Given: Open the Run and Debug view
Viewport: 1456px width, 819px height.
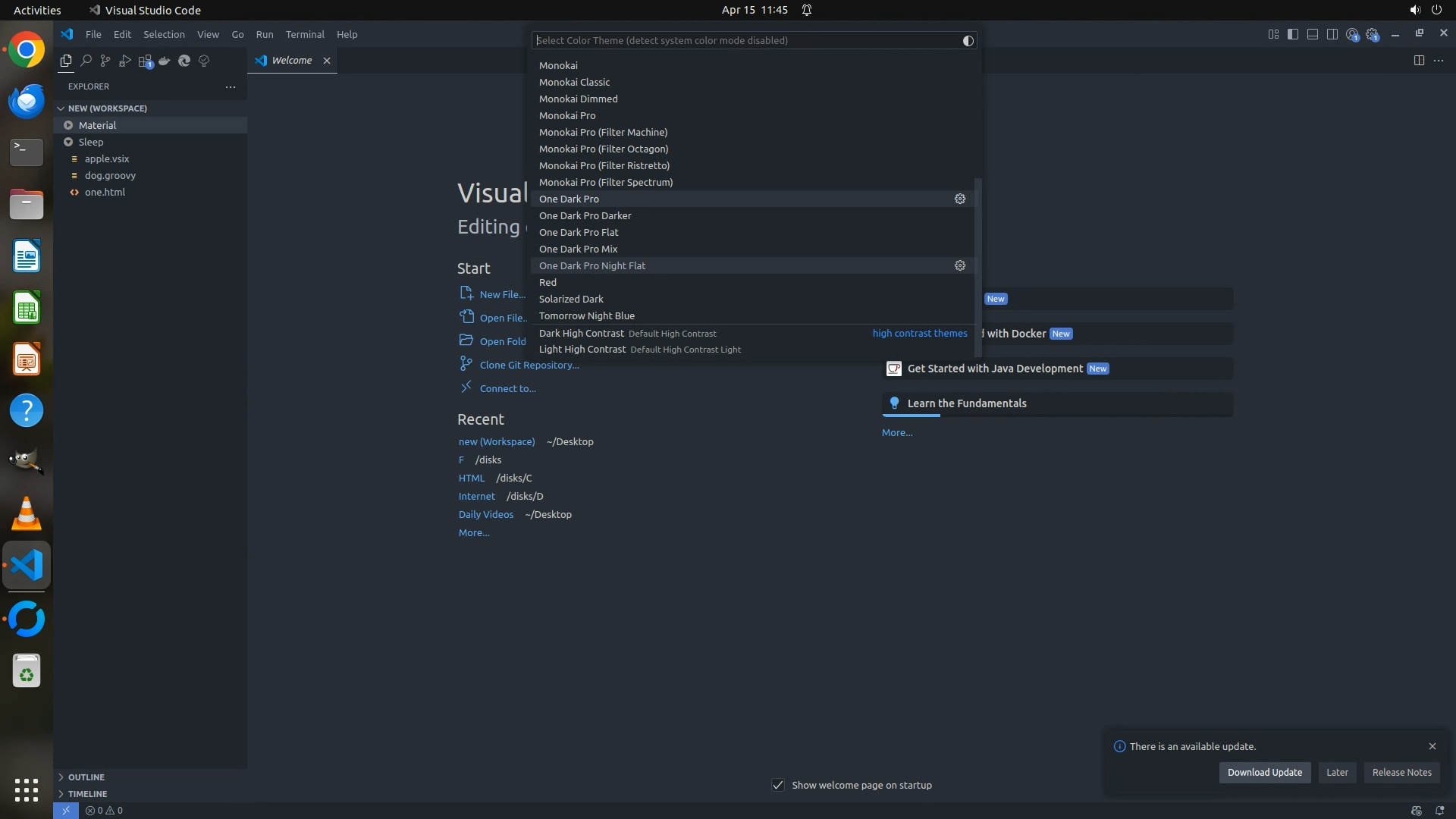Looking at the screenshot, I should (x=125, y=61).
